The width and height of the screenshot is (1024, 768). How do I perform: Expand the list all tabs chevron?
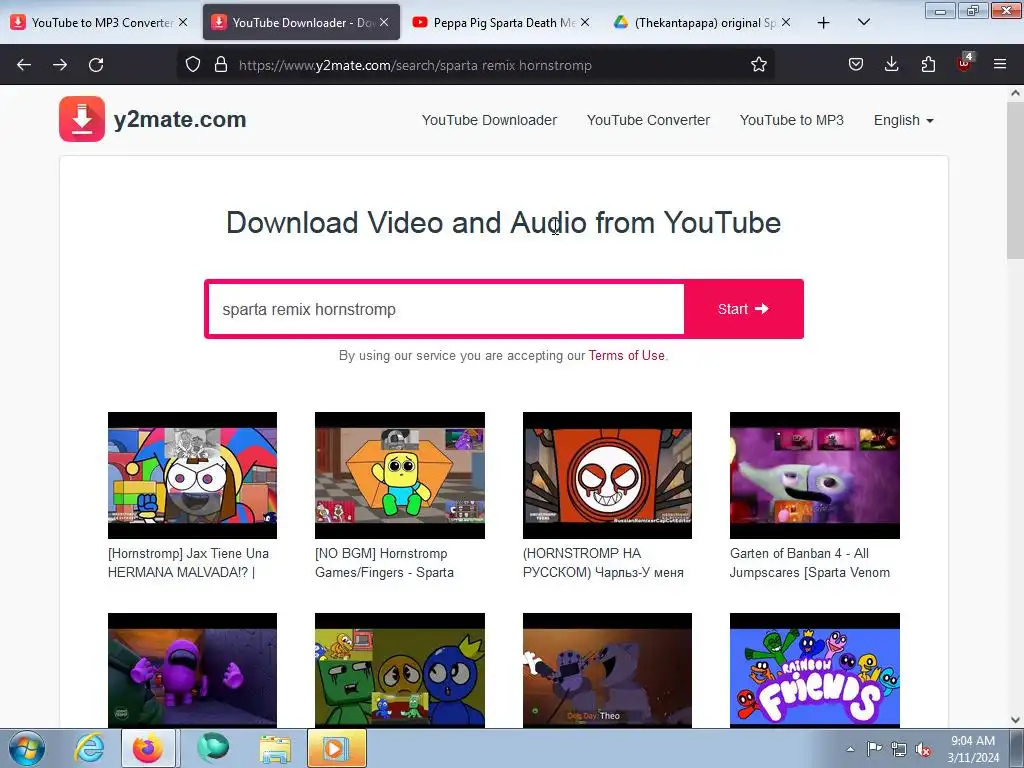(863, 22)
